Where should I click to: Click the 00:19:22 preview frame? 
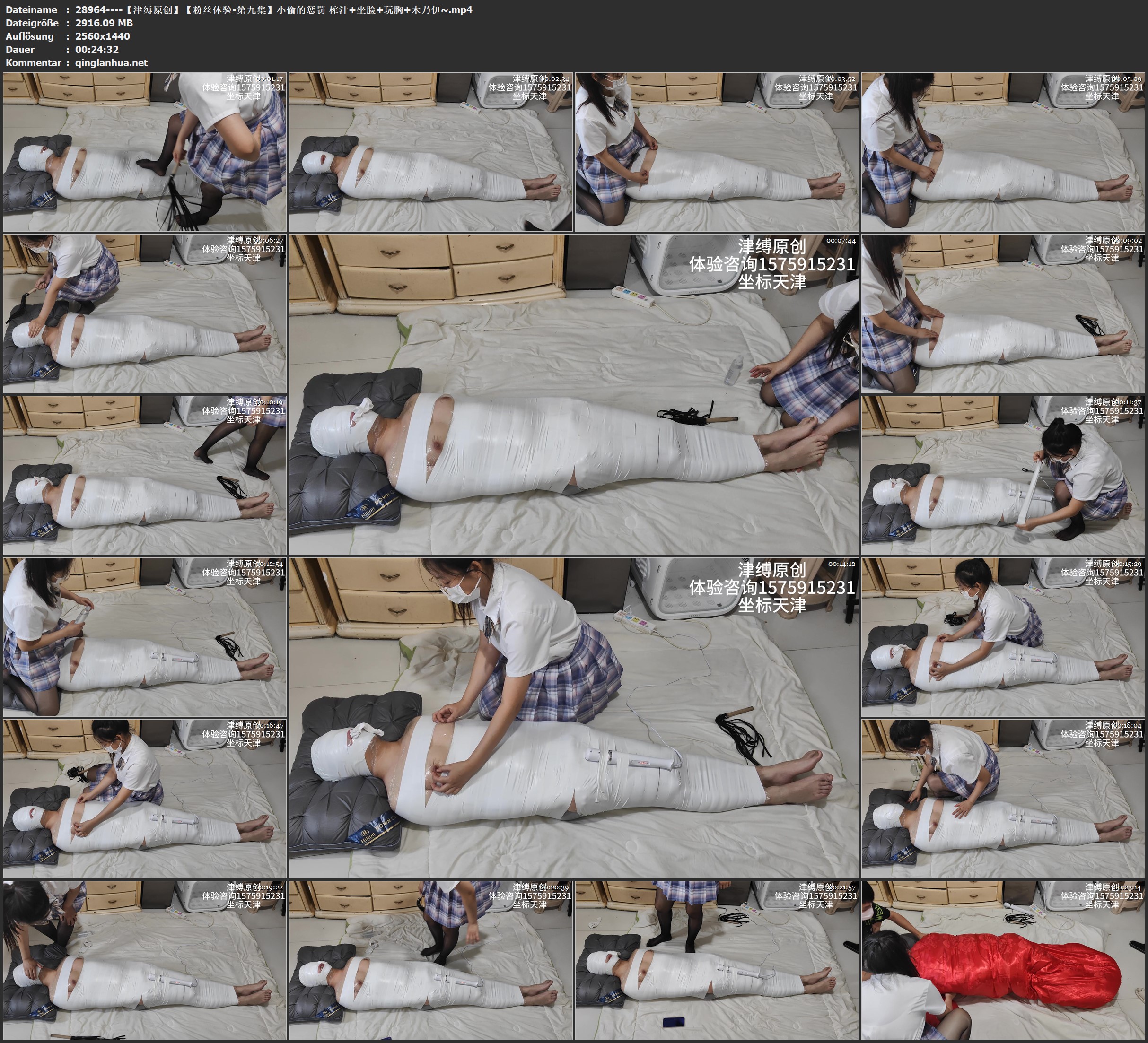pyautogui.click(x=145, y=960)
